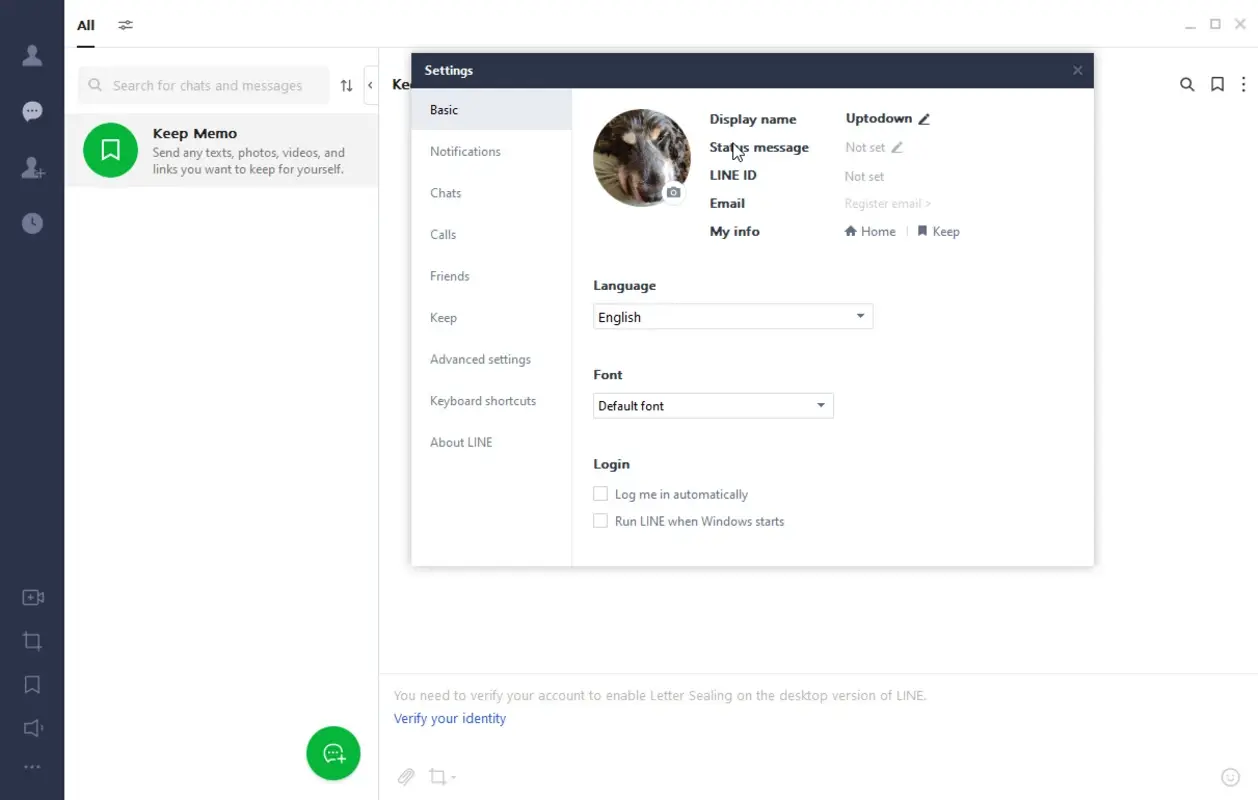Viewport: 1258px width, 800px height.
Task: Click the camera icon on the profile photo
Action: point(674,192)
